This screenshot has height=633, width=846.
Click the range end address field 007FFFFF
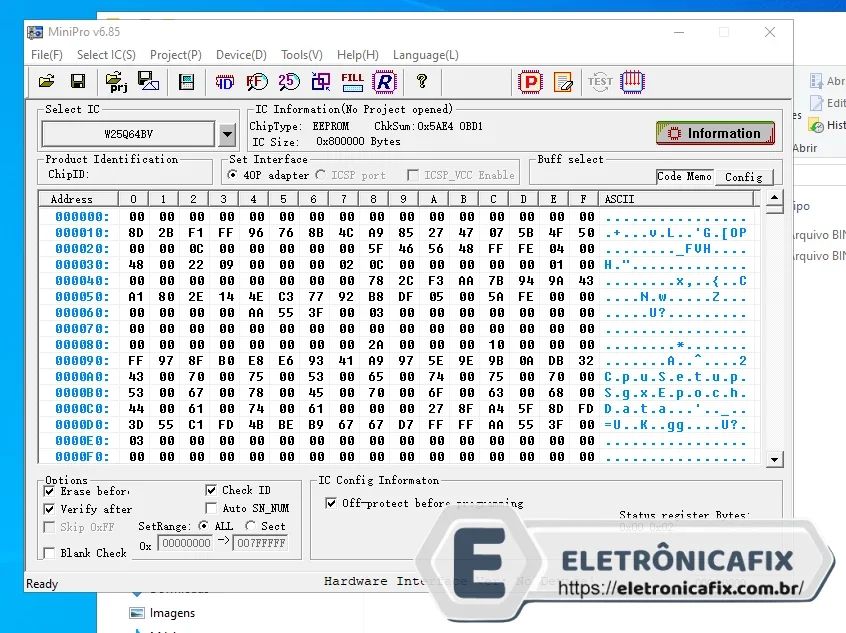click(x=261, y=543)
